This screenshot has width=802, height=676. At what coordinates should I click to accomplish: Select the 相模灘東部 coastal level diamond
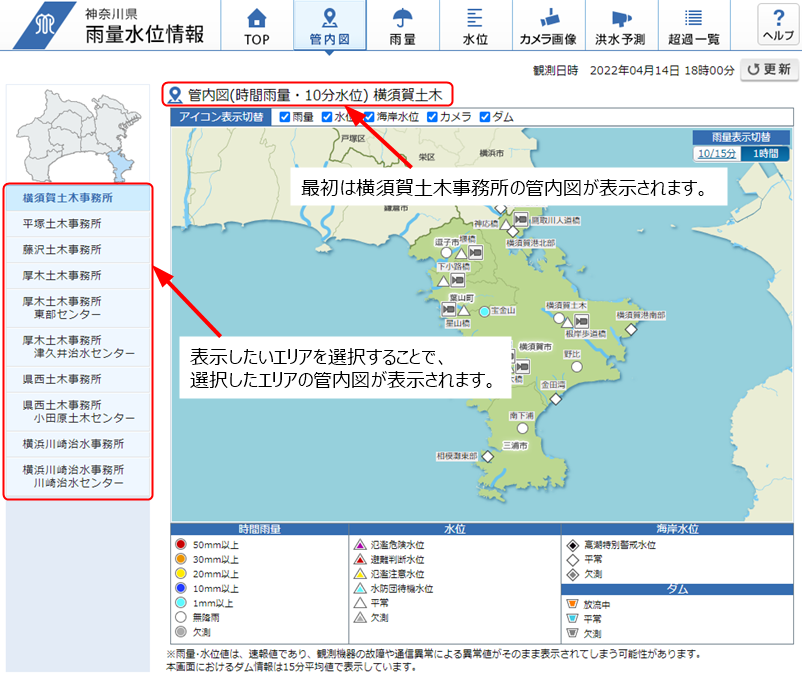(487, 456)
